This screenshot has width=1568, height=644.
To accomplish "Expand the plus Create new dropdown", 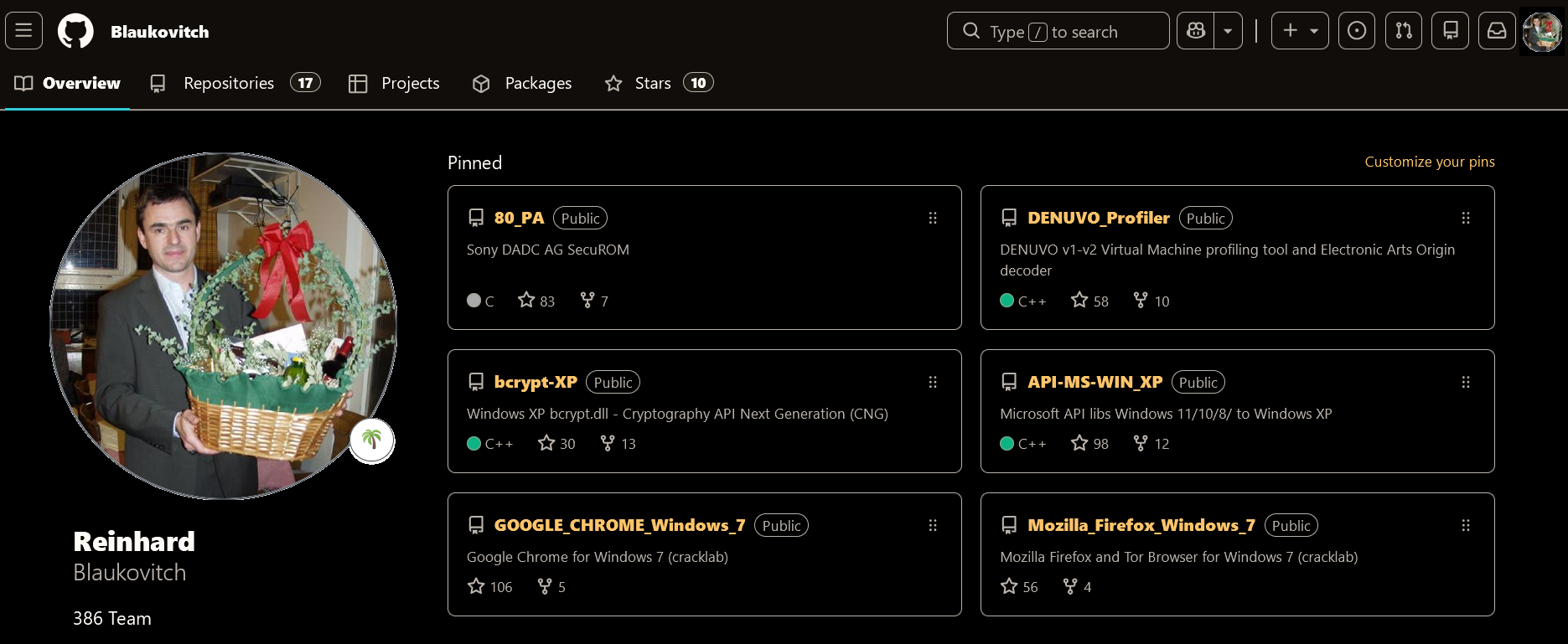I will tap(1300, 31).
